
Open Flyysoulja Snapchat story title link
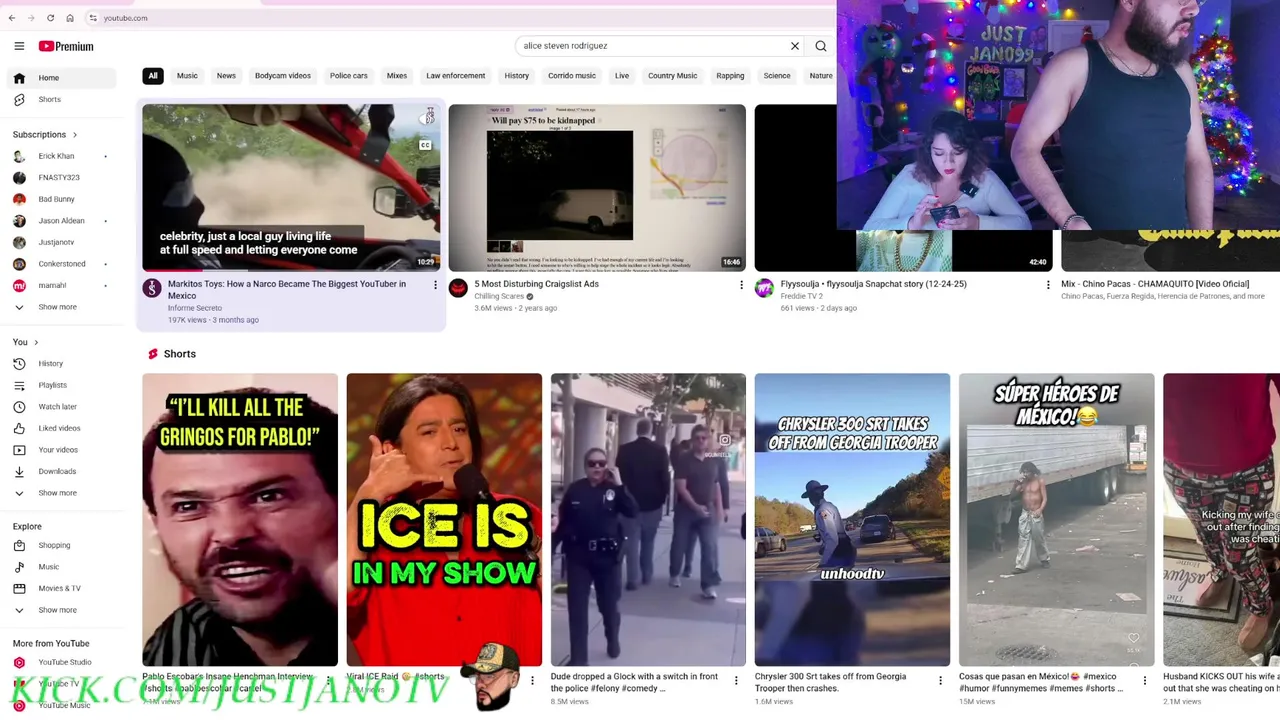873,284
